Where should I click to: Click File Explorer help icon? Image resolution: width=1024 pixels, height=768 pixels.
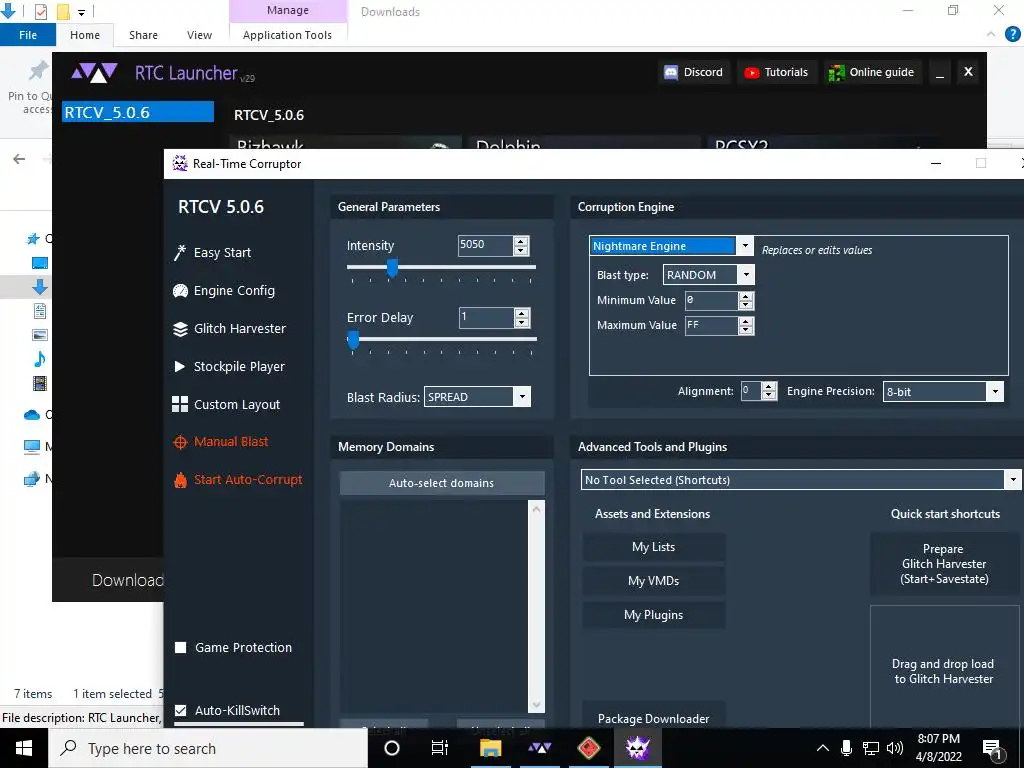[1012, 34]
